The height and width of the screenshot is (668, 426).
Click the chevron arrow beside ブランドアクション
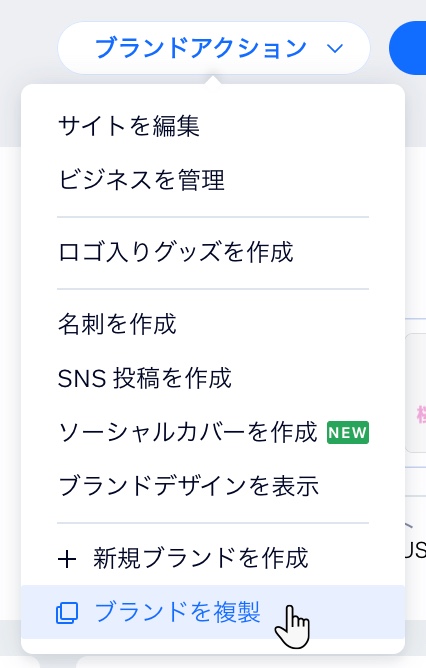[335, 48]
